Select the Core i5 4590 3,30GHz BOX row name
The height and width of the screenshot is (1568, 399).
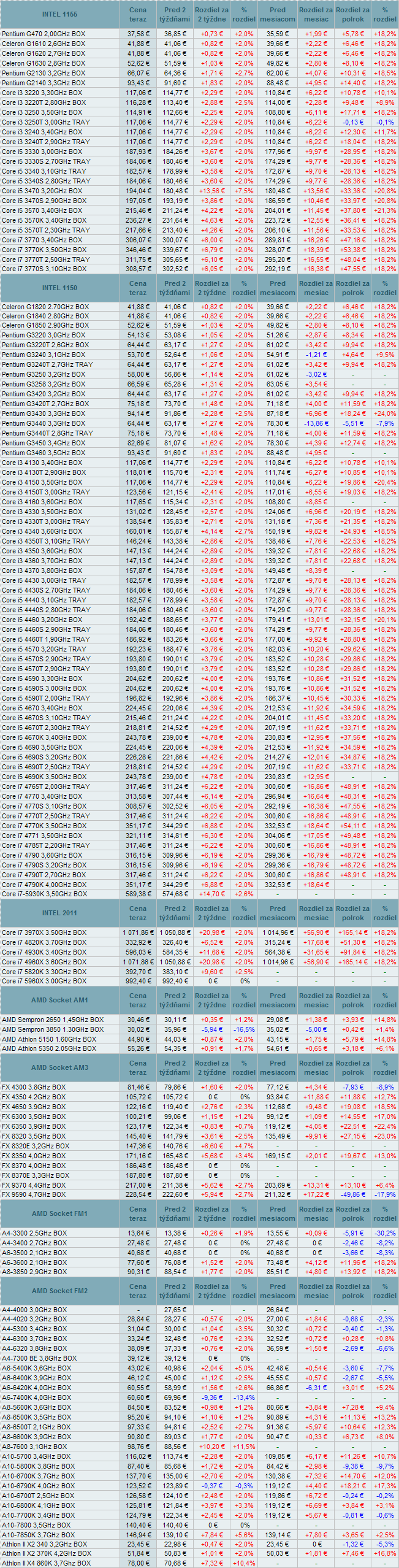(x=42, y=678)
